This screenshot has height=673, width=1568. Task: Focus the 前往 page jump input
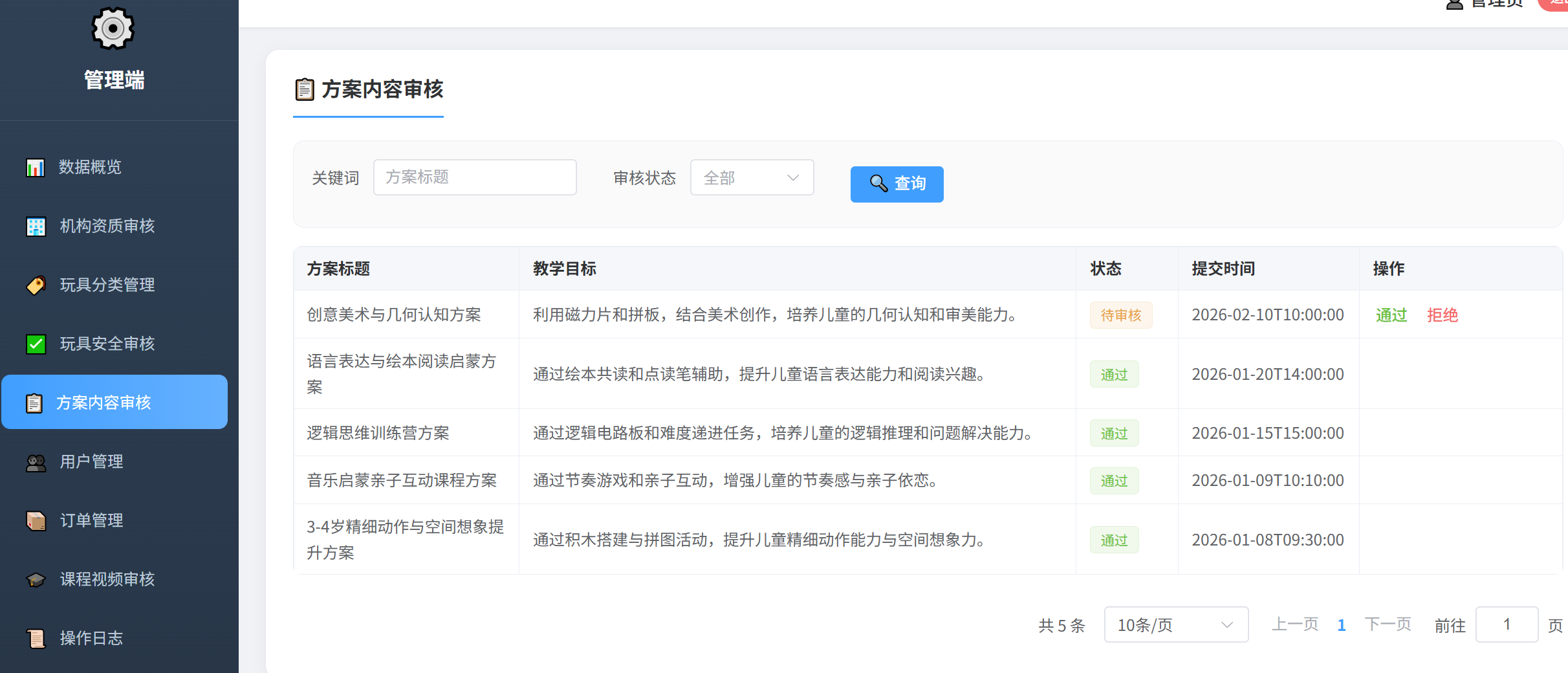[1507, 624]
